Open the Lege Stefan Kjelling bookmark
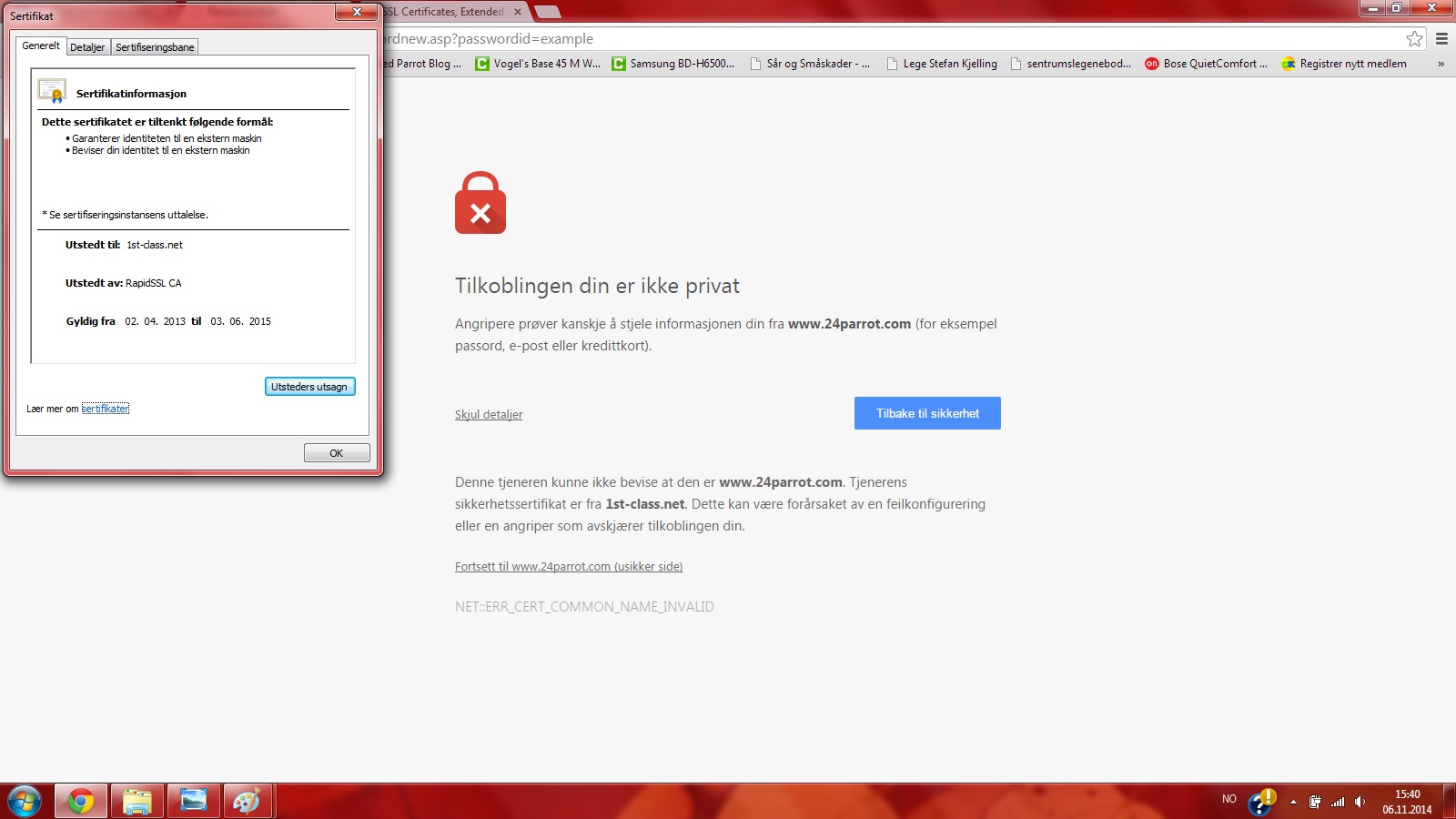The width and height of the screenshot is (1456, 819). pyautogui.click(x=942, y=64)
